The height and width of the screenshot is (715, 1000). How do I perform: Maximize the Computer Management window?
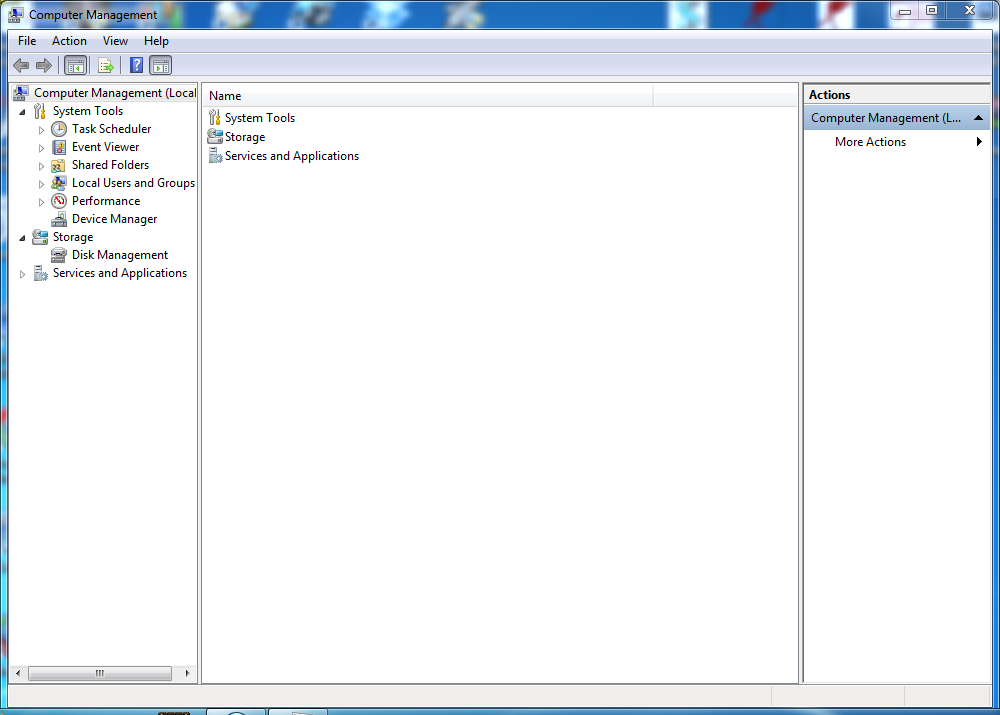(x=932, y=10)
